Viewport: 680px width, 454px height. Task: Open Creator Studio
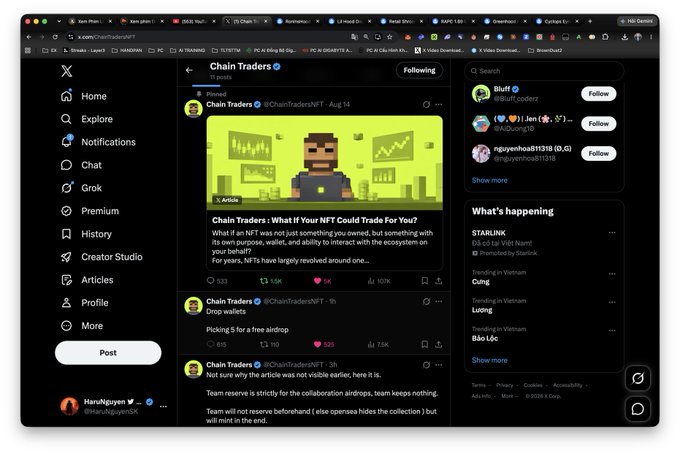pos(101,257)
